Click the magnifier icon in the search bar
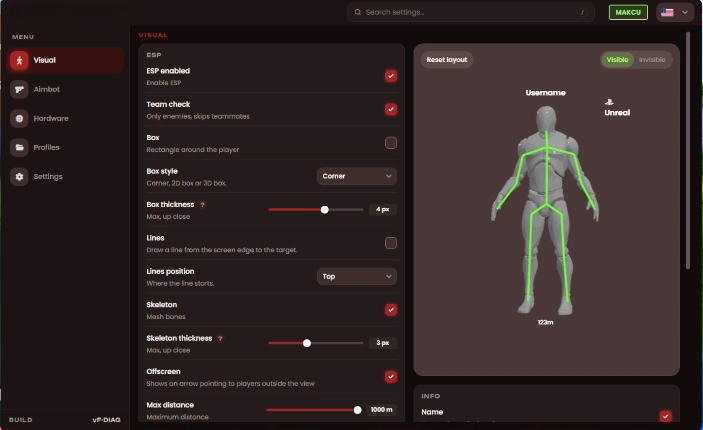 [358, 12]
